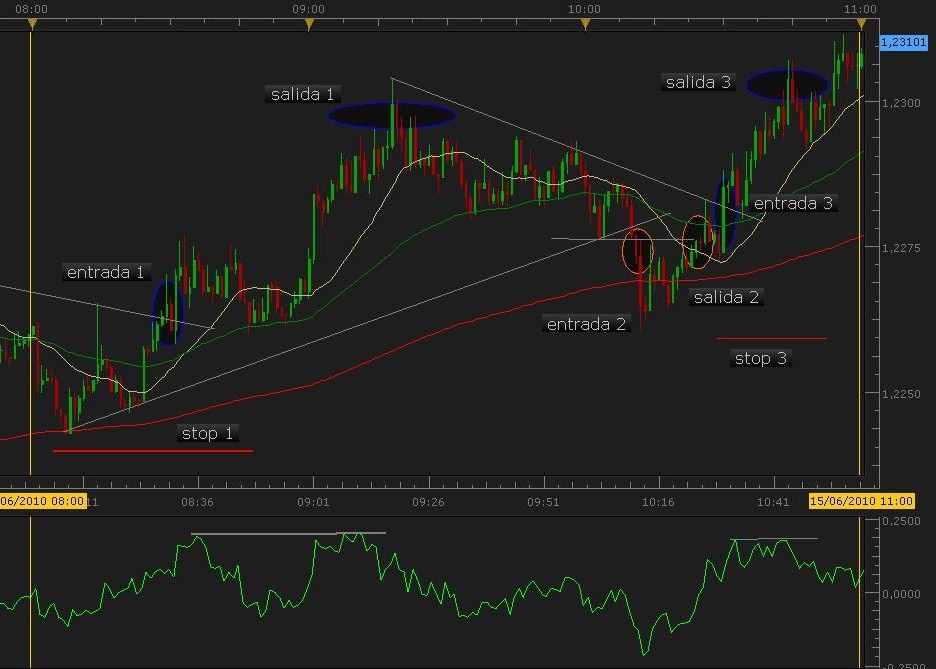Click the 09:01 time axis label
The height and width of the screenshot is (669, 936).
click(x=313, y=502)
